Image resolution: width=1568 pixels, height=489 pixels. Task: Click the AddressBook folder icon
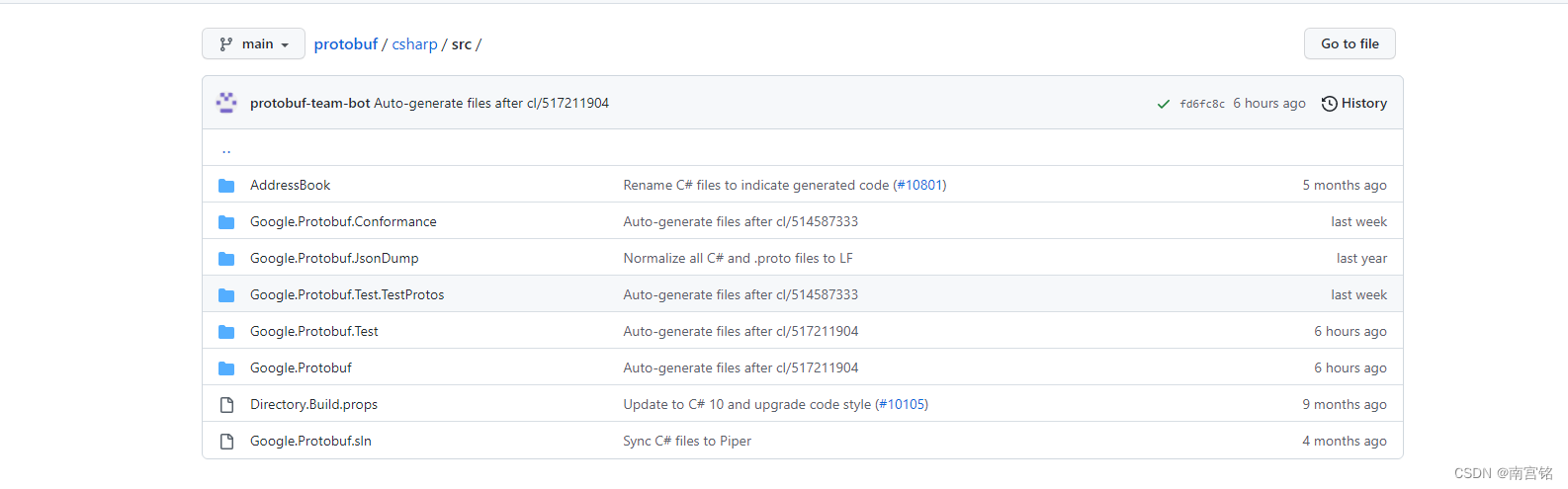click(226, 186)
